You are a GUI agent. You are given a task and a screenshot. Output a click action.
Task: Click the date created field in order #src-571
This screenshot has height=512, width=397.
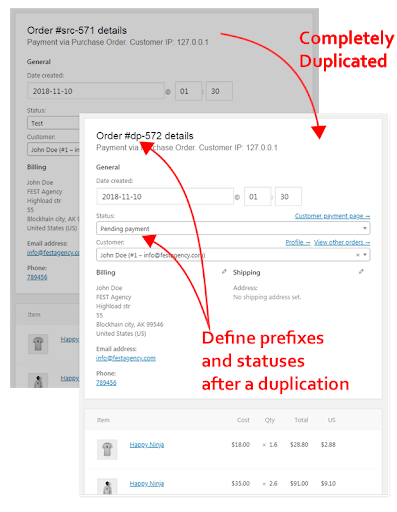coord(96,91)
